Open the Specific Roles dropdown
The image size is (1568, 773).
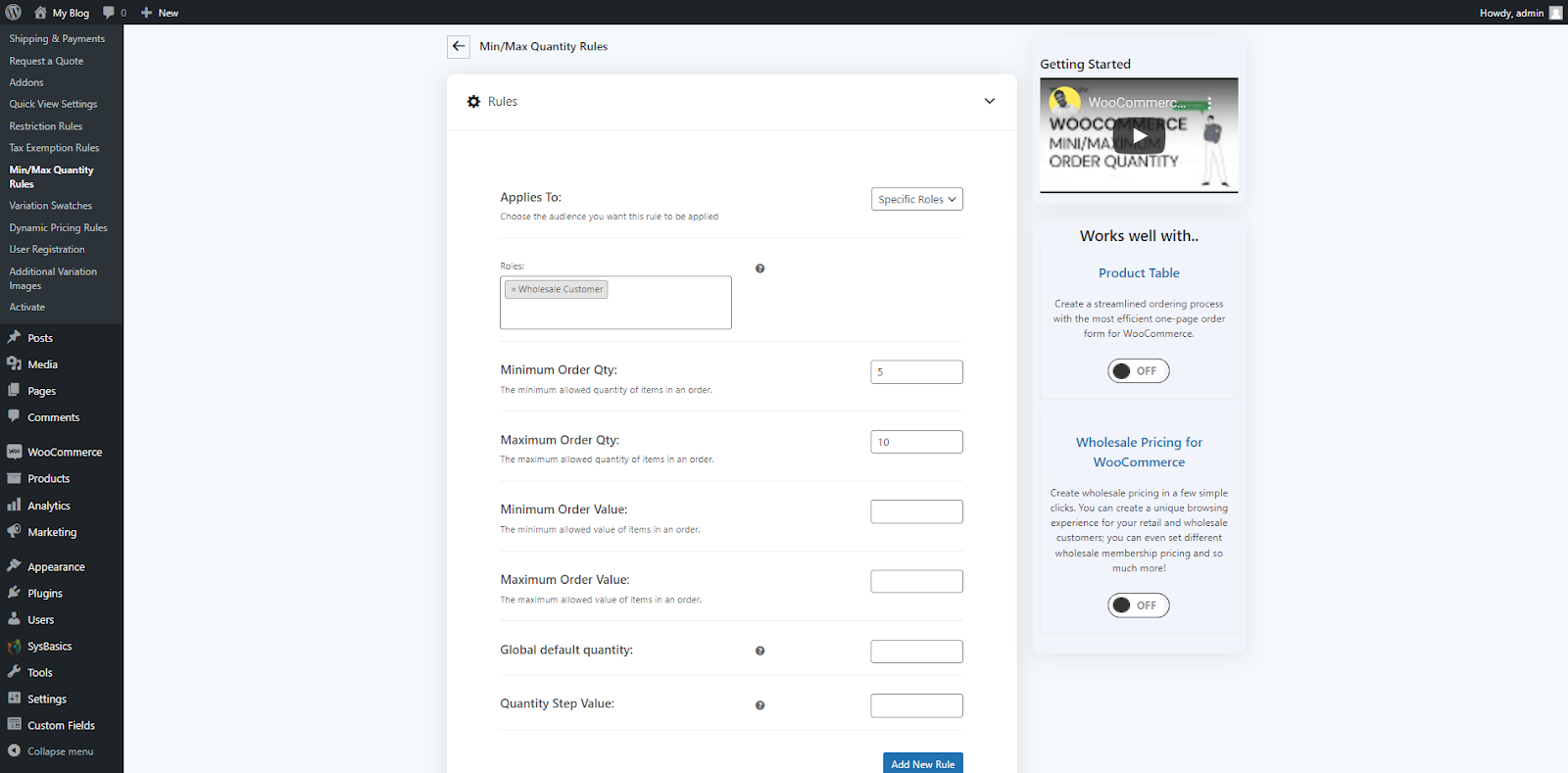coord(917,199)
